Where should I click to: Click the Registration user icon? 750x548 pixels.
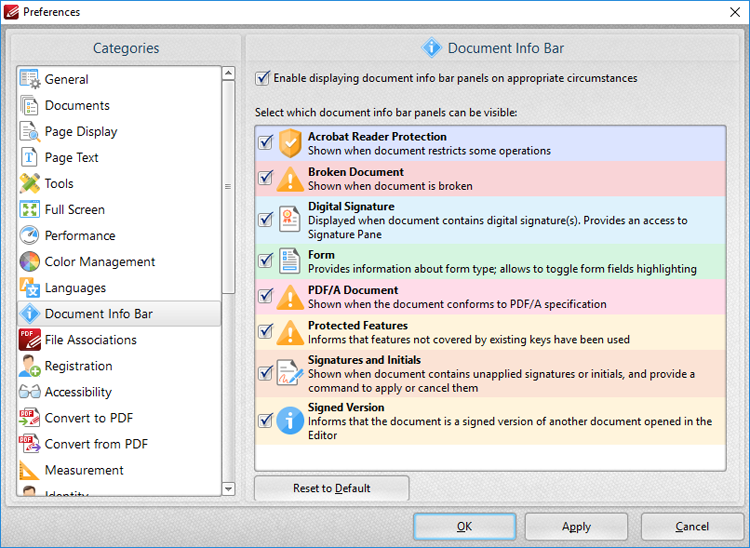coord(30,366)
